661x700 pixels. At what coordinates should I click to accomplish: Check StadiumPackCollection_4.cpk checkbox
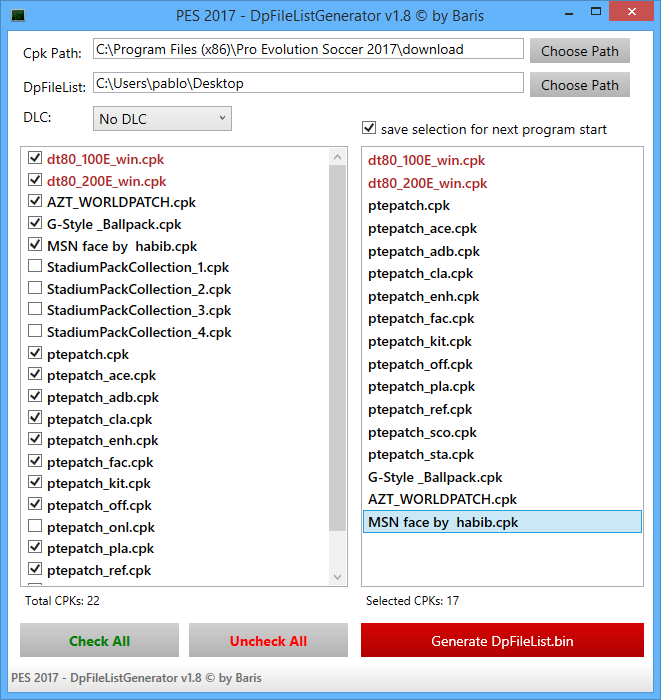(35, 331)
